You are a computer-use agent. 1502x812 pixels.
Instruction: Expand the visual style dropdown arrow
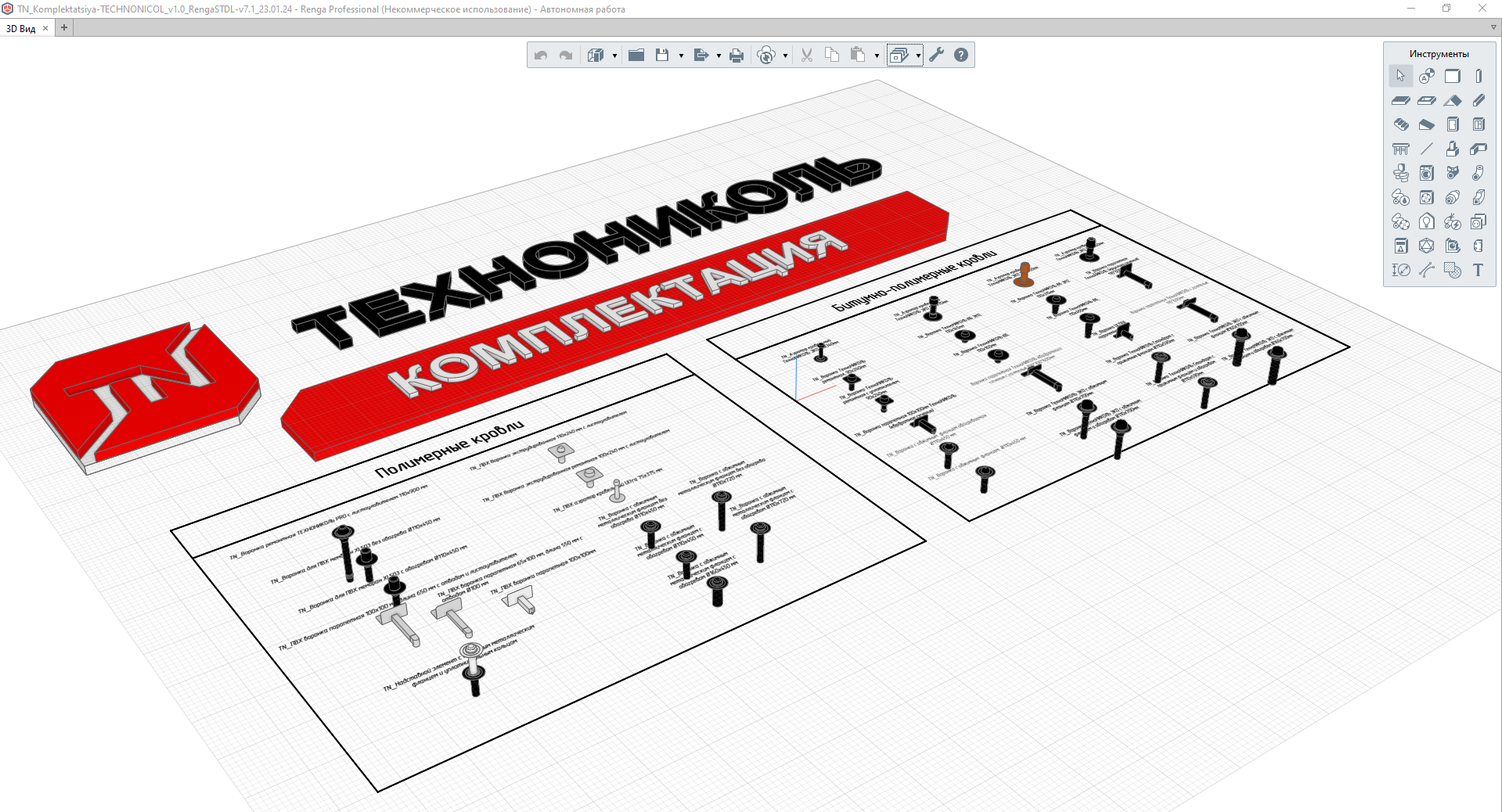[614, 56]
